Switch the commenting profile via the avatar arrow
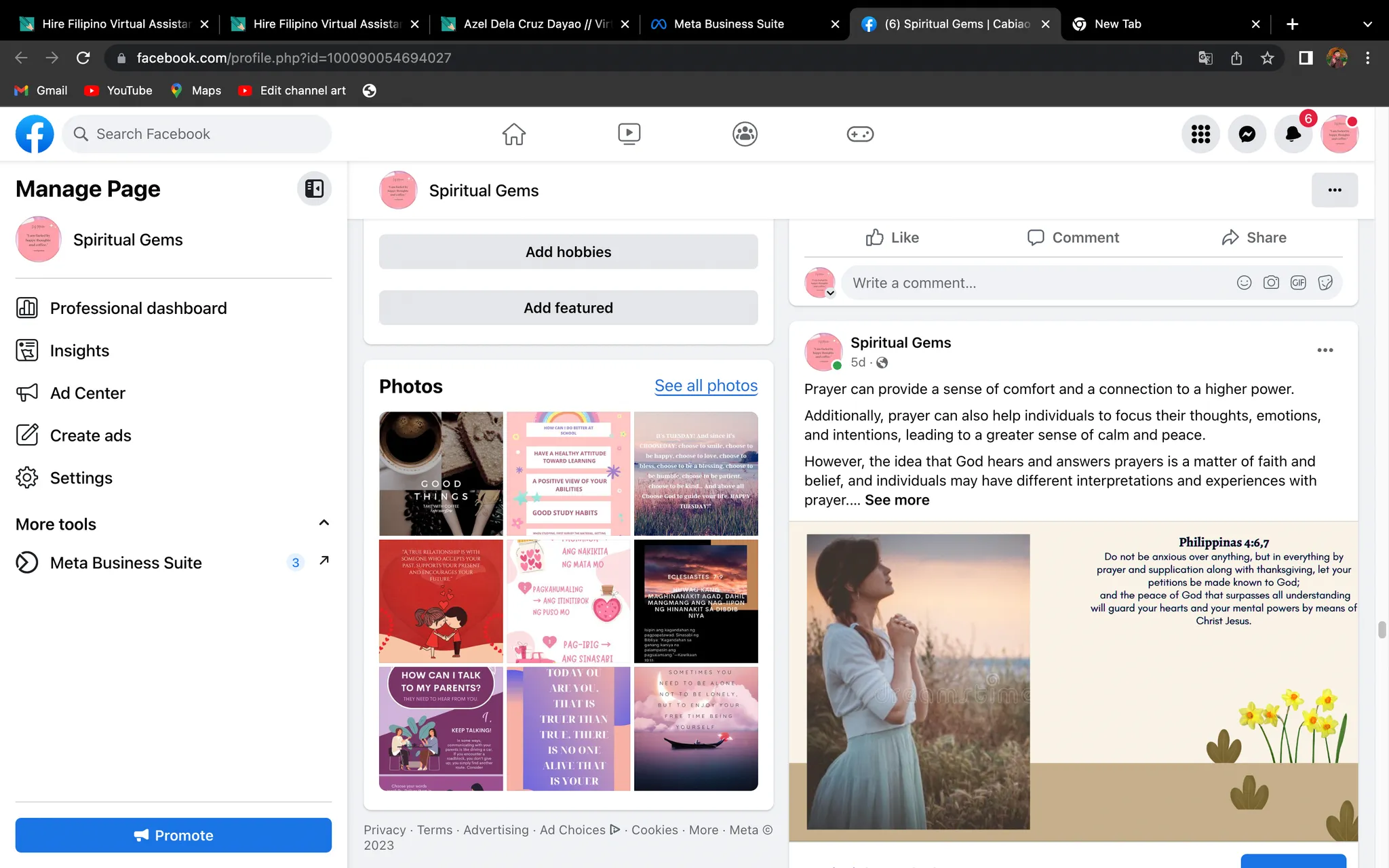This screenshot has width=1389, height=868. 830,294
